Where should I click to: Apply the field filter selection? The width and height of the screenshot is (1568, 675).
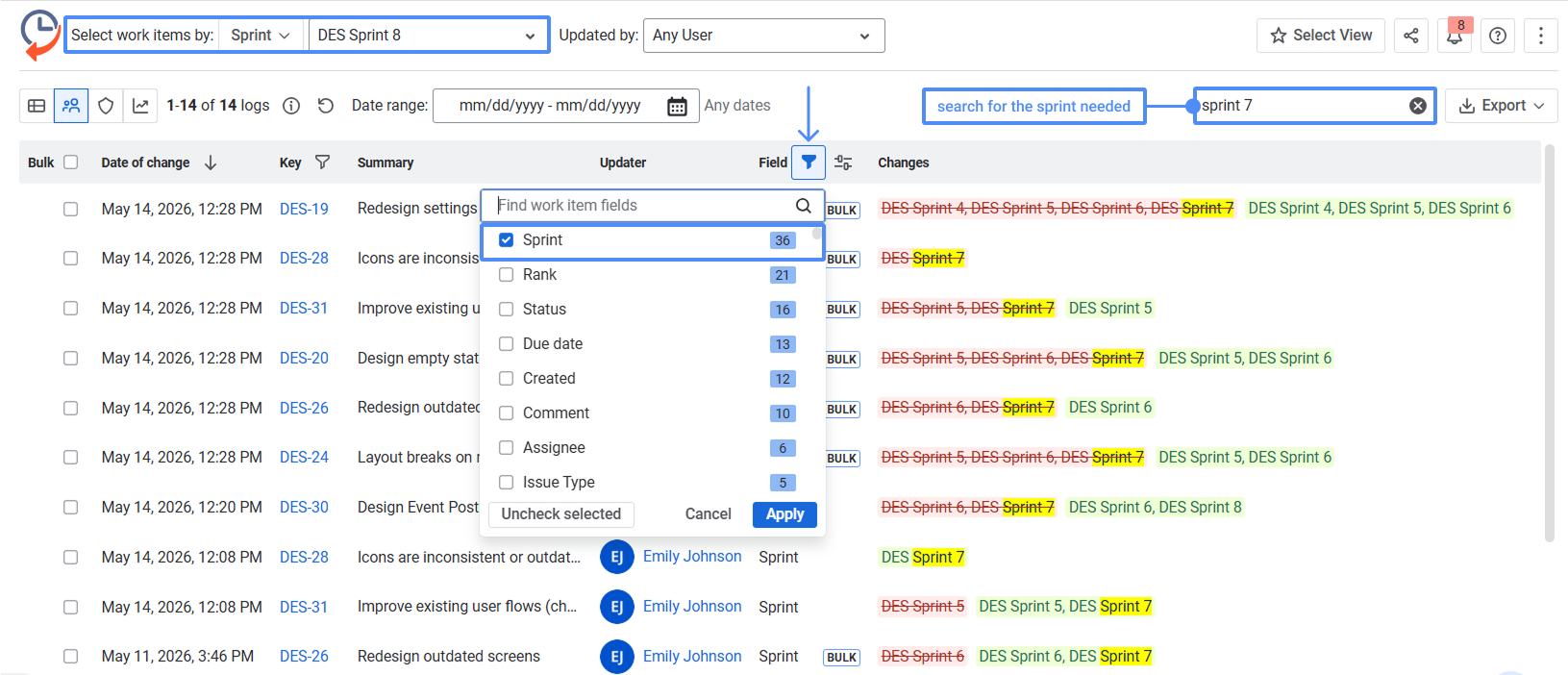784,514
